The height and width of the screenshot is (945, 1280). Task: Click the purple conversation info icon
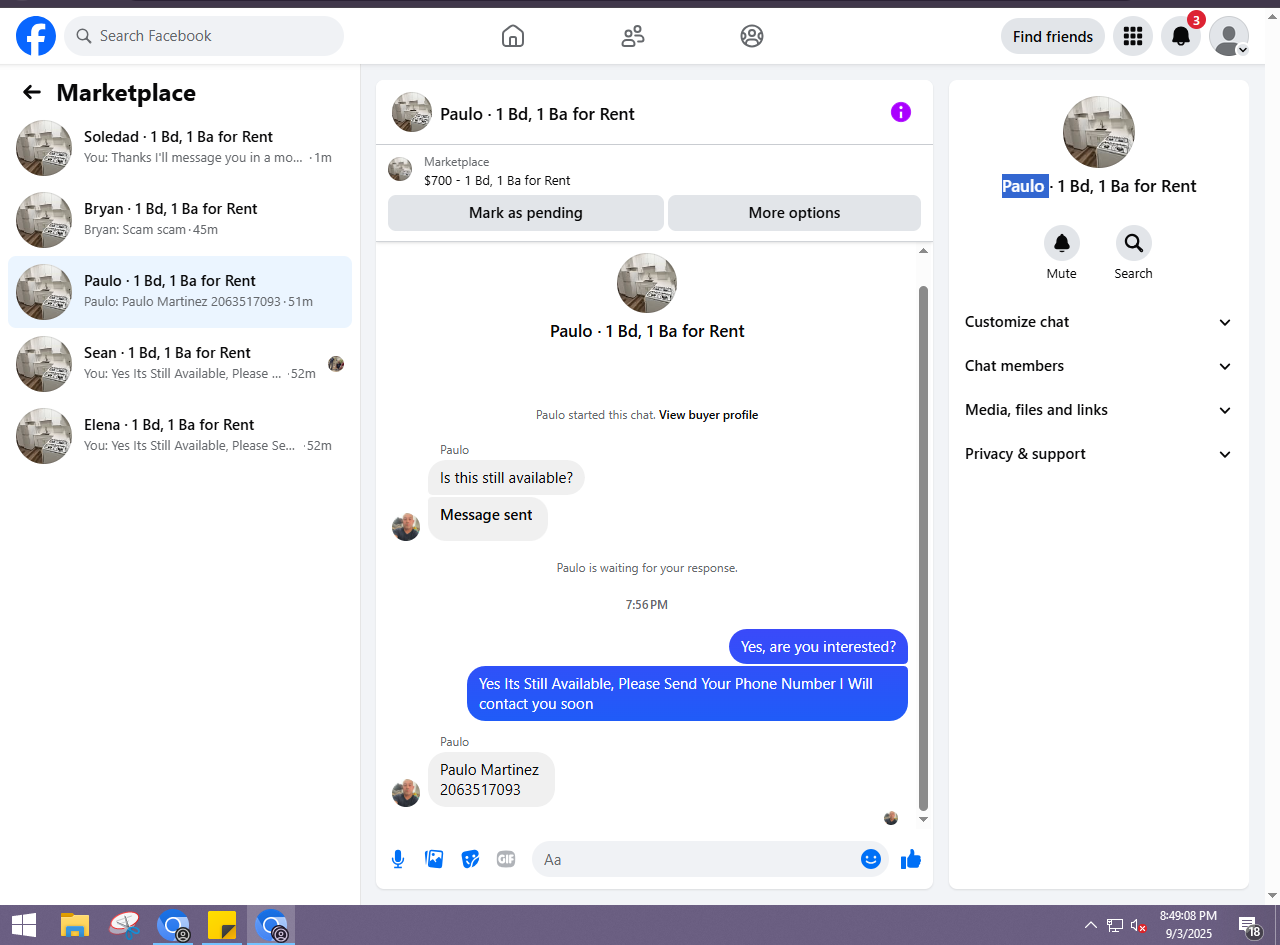point(901,112)
